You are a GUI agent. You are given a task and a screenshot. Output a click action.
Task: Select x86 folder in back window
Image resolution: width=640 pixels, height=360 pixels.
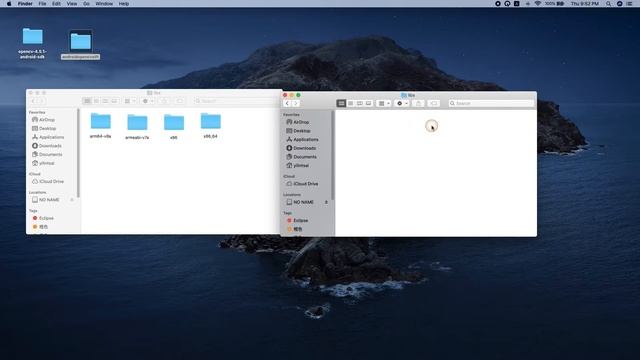pos(174,127)
